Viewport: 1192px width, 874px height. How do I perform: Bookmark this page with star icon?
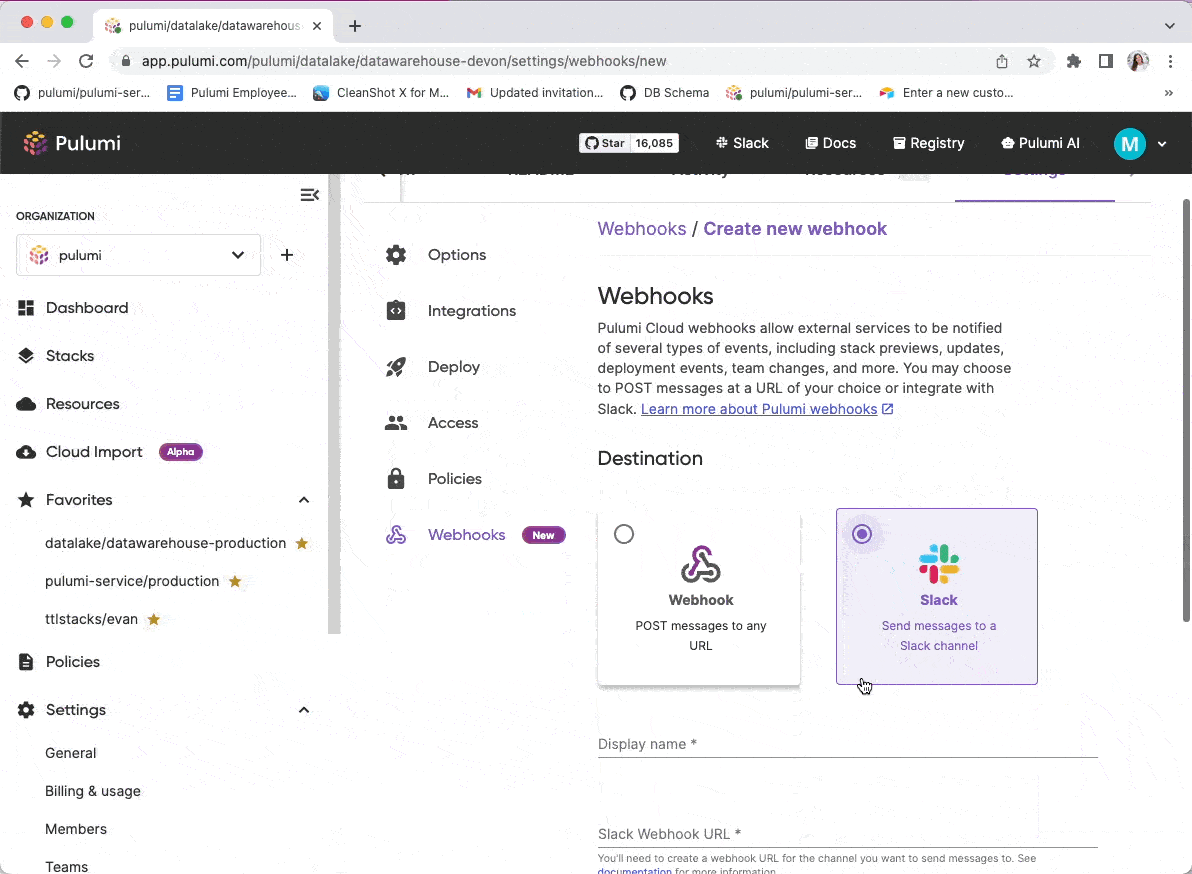pyautogui.click(x=1034, y=62)
